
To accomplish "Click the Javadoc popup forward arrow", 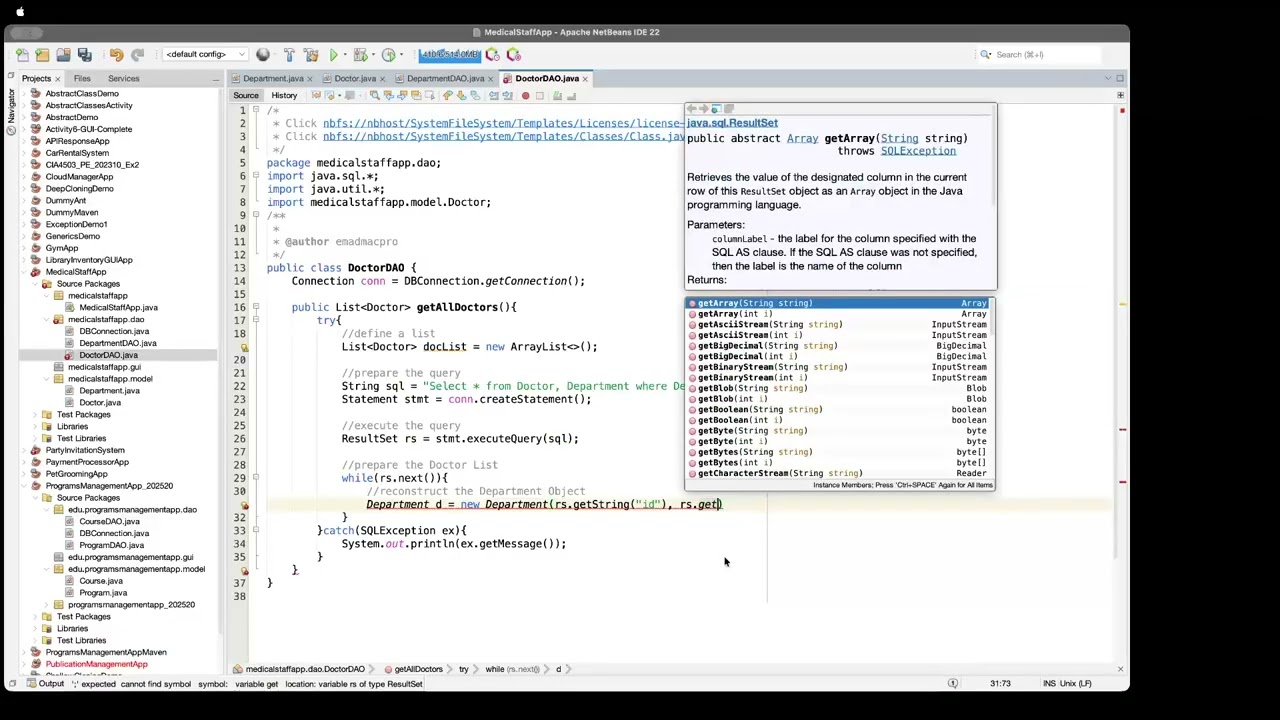I will click(703, 109).
